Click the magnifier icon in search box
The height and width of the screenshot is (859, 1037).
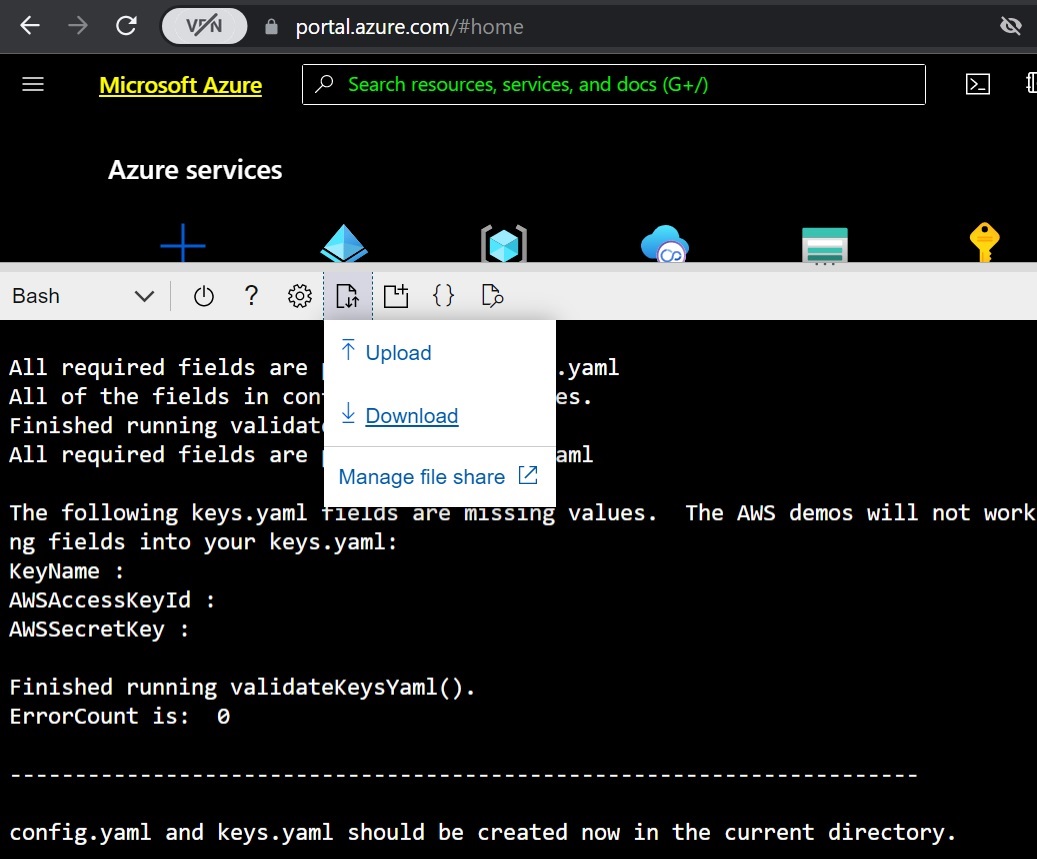324,84
